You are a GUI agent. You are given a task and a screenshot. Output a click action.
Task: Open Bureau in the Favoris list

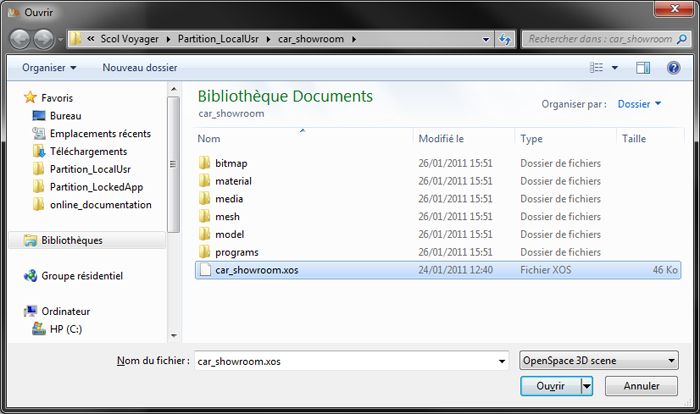(65, 116)
